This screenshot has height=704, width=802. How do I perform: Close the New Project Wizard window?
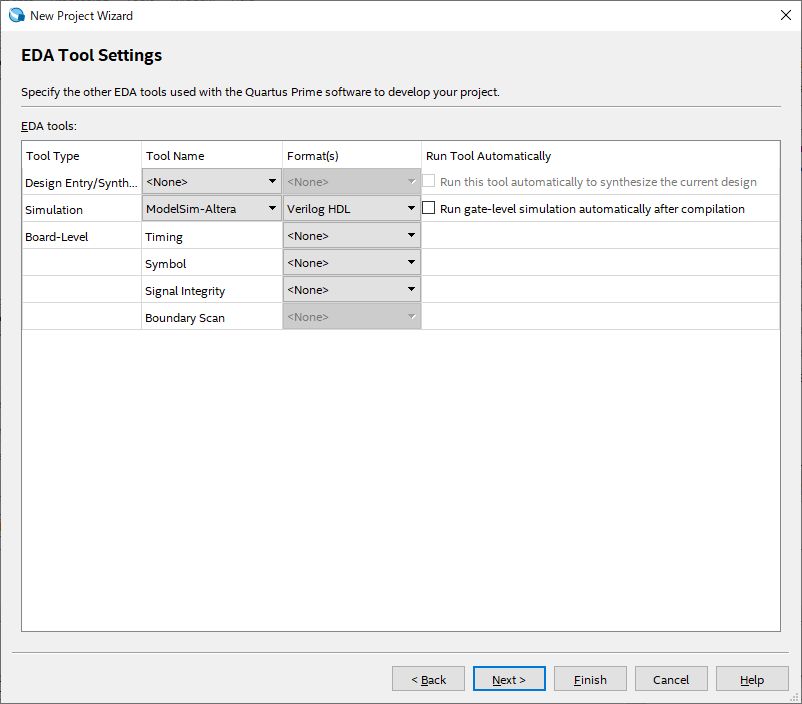[786, 15]
